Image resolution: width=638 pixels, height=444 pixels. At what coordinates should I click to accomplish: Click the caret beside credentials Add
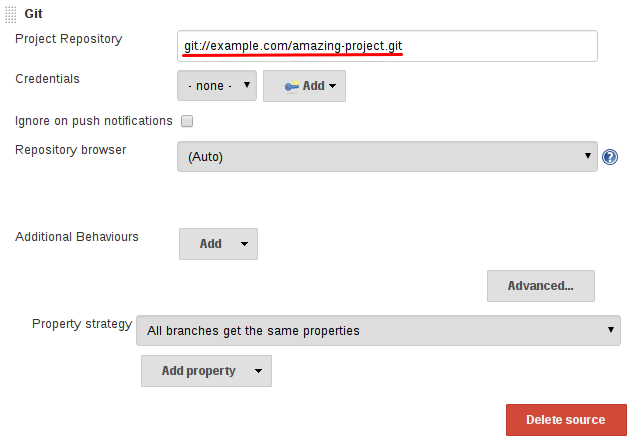(x=333, y=86)
